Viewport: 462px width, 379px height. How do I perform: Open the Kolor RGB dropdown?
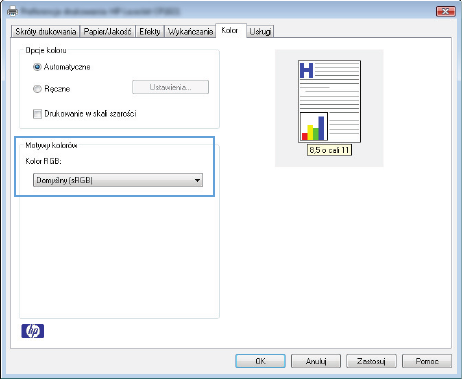click(118, 180)
